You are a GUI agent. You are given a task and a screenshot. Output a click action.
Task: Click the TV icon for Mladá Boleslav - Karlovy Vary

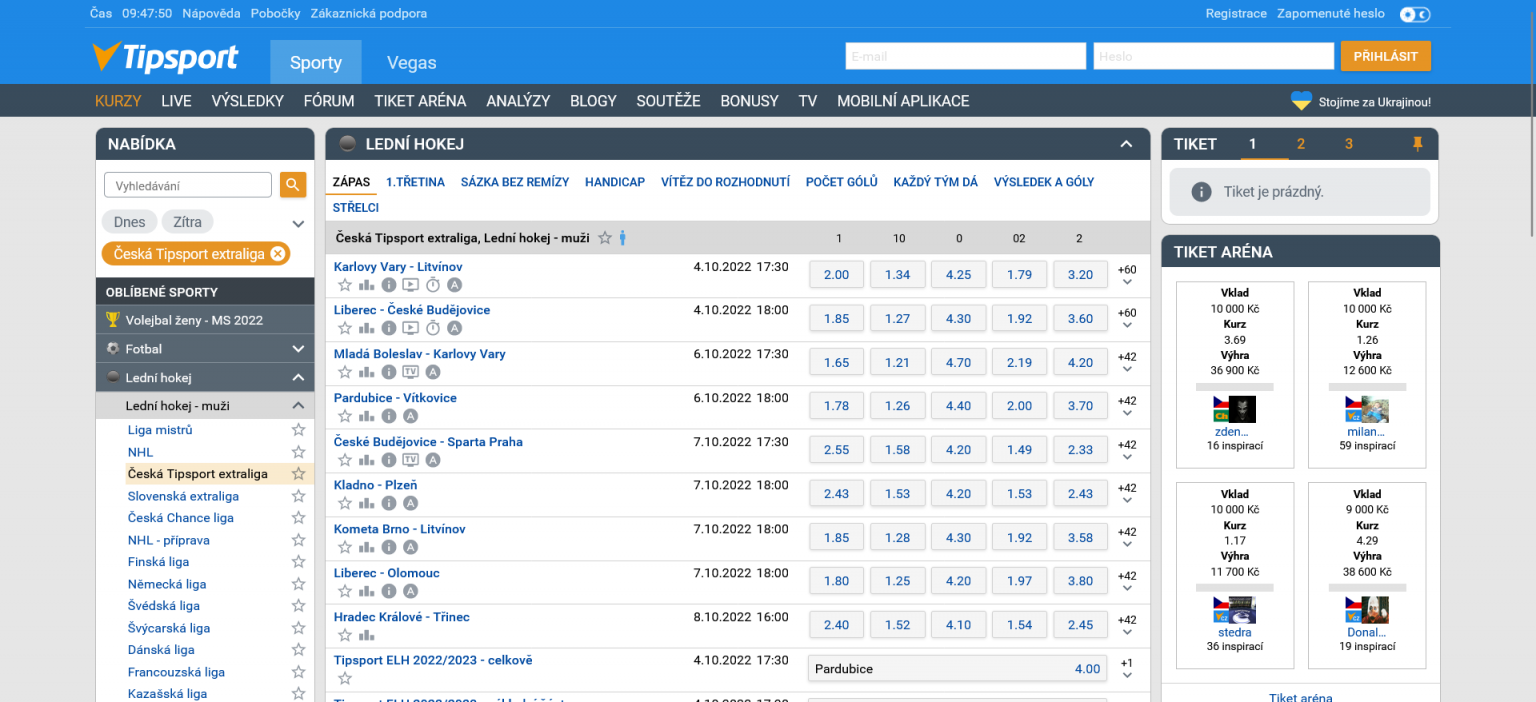tap(410, 372)
